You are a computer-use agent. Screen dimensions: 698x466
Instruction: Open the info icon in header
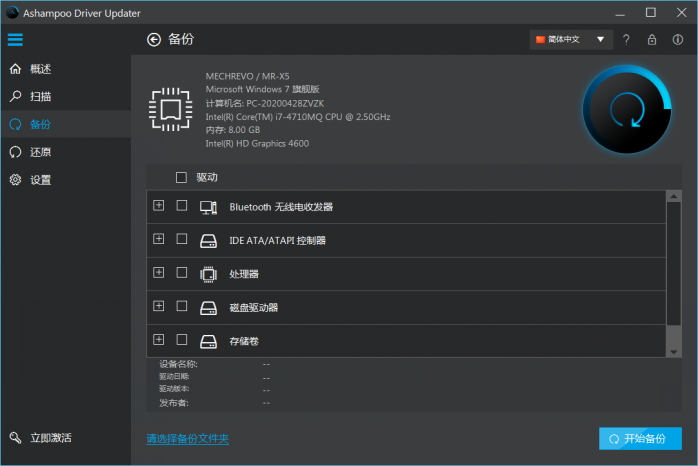click(678, 40)
